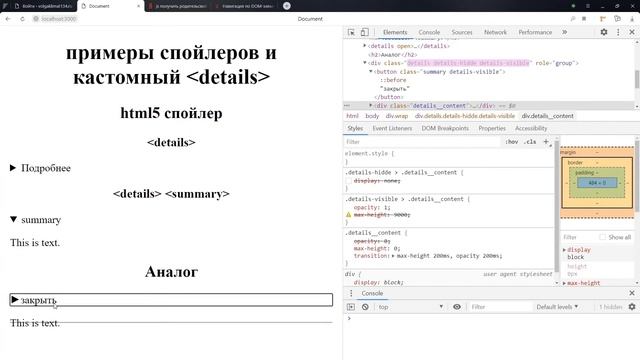Click div.details.details-hidde.details-visible breadcrumb
640x360 pixels.
point(464,116)
